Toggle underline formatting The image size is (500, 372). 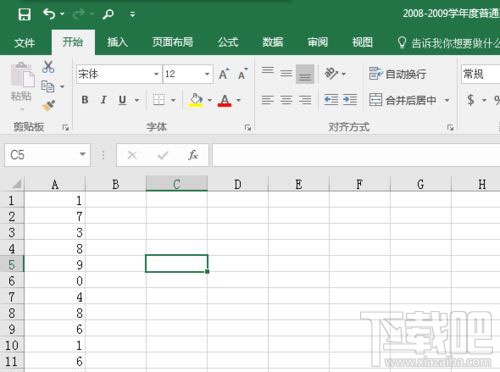[122, 100]
